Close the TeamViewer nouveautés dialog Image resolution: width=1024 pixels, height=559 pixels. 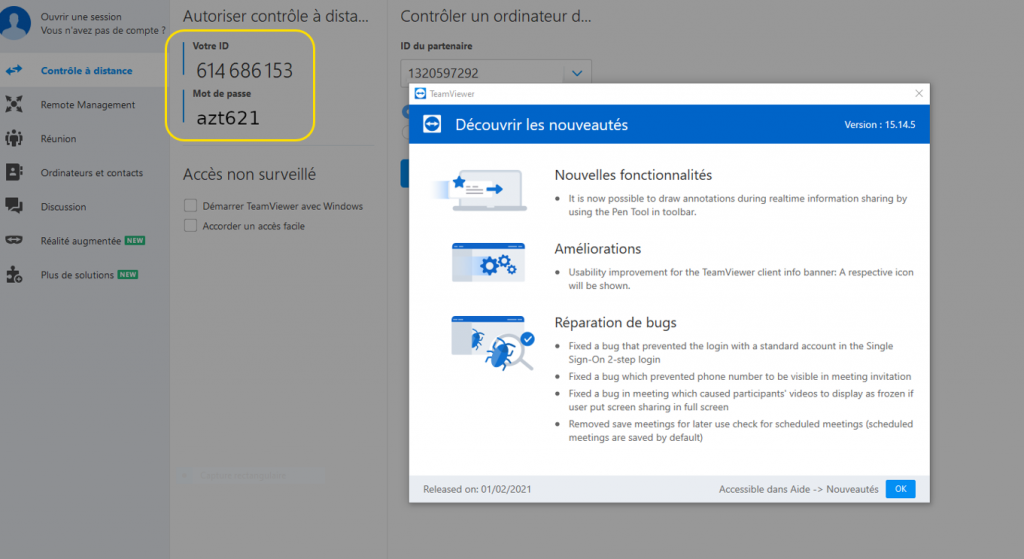(919, 93)
